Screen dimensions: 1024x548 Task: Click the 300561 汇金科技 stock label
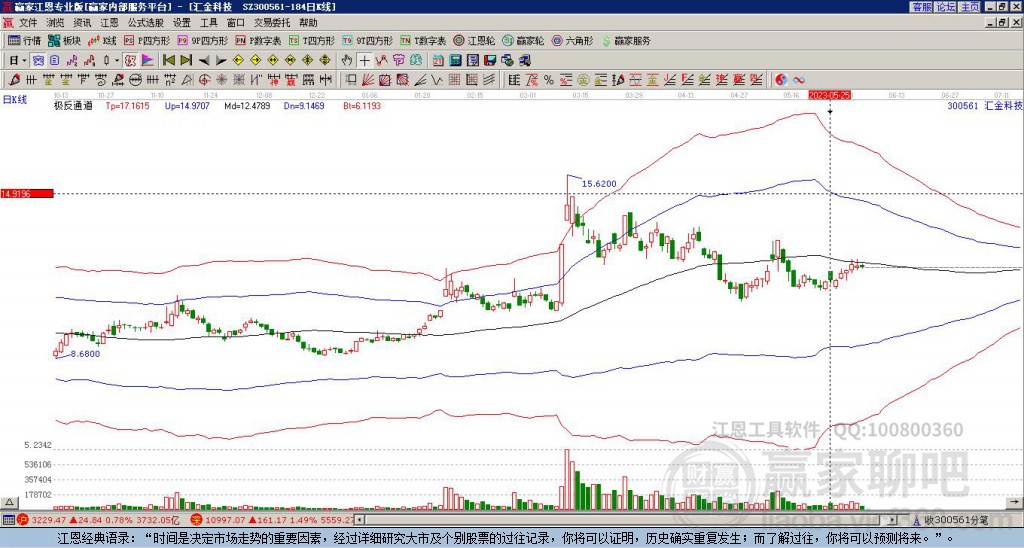click(985, 105)
